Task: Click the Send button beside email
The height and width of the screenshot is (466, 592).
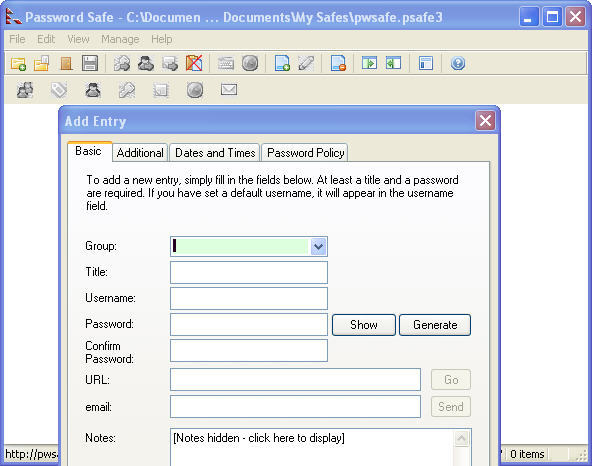Action: pyautogui.click(x=451, y=407)
